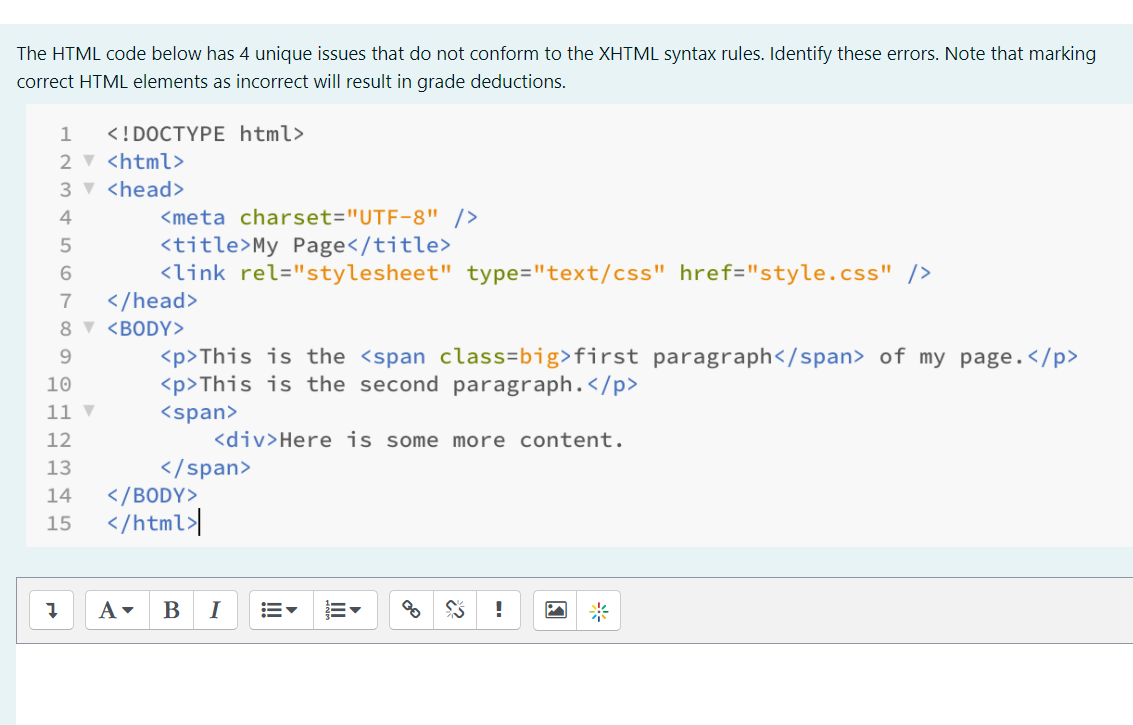Click the opening <span> tag on line 11
The width and height of the screenshot is (1133, 725).
click(x=199, y=413)
